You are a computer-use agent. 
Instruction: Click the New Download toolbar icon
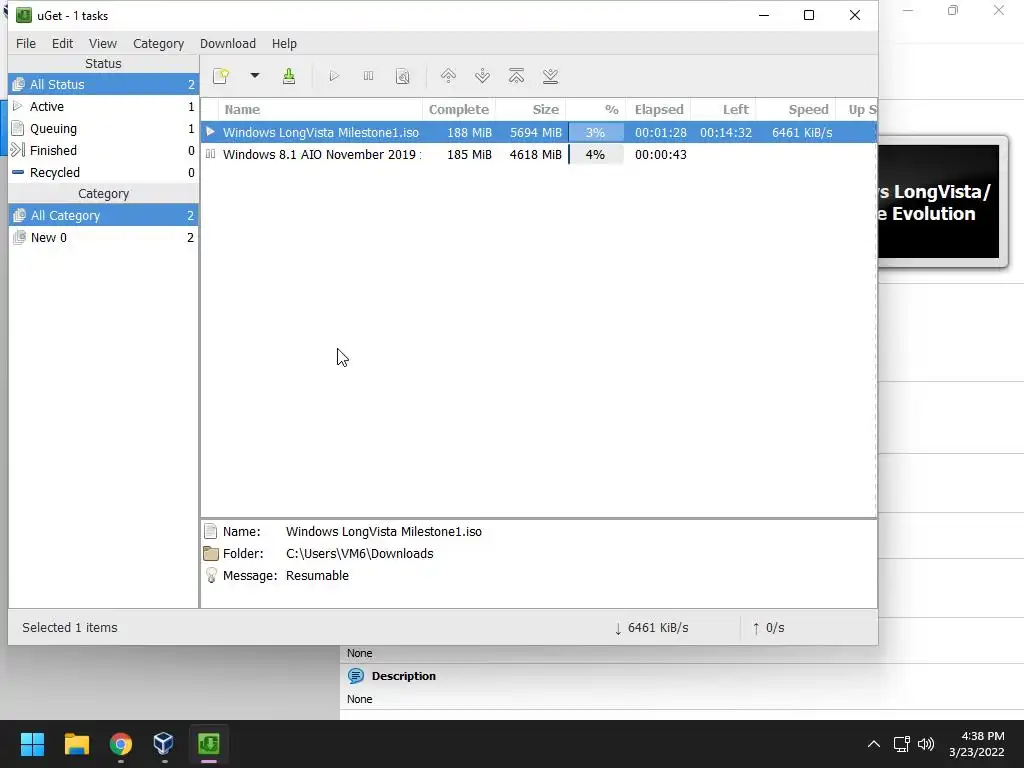pos(221,76)
